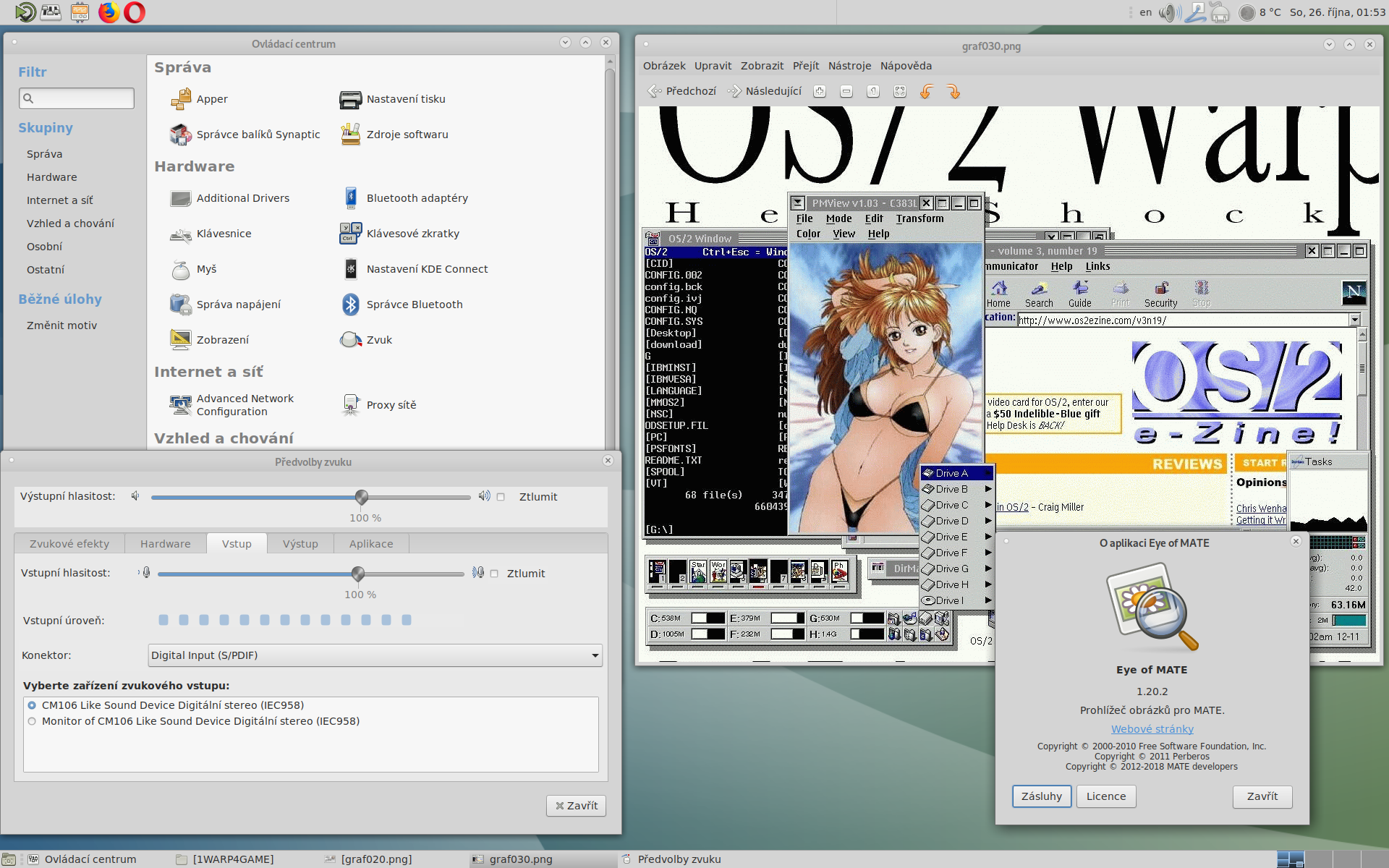
Task: Mute input volume with Ztlumit checkbox
Action: [494, 574]
